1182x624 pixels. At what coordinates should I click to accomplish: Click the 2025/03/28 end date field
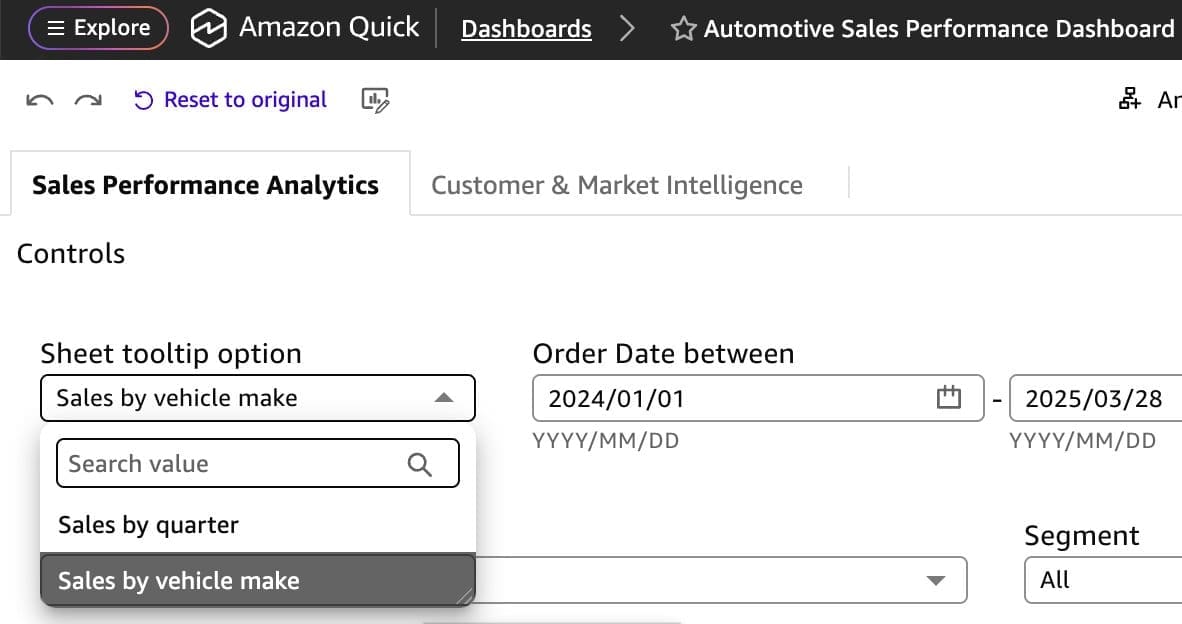tap(1094, 398)
